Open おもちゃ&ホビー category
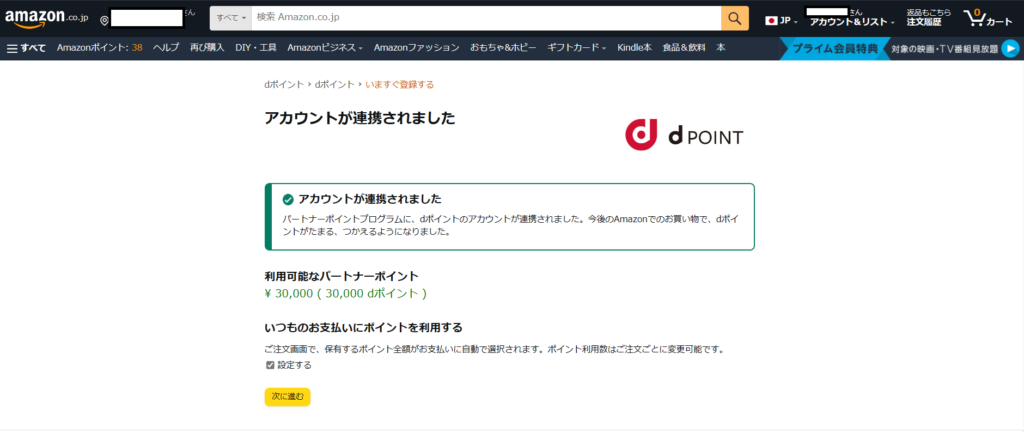Image resolution: width=1024 pixels, height=433 pixels. click(x=503, y=48)
